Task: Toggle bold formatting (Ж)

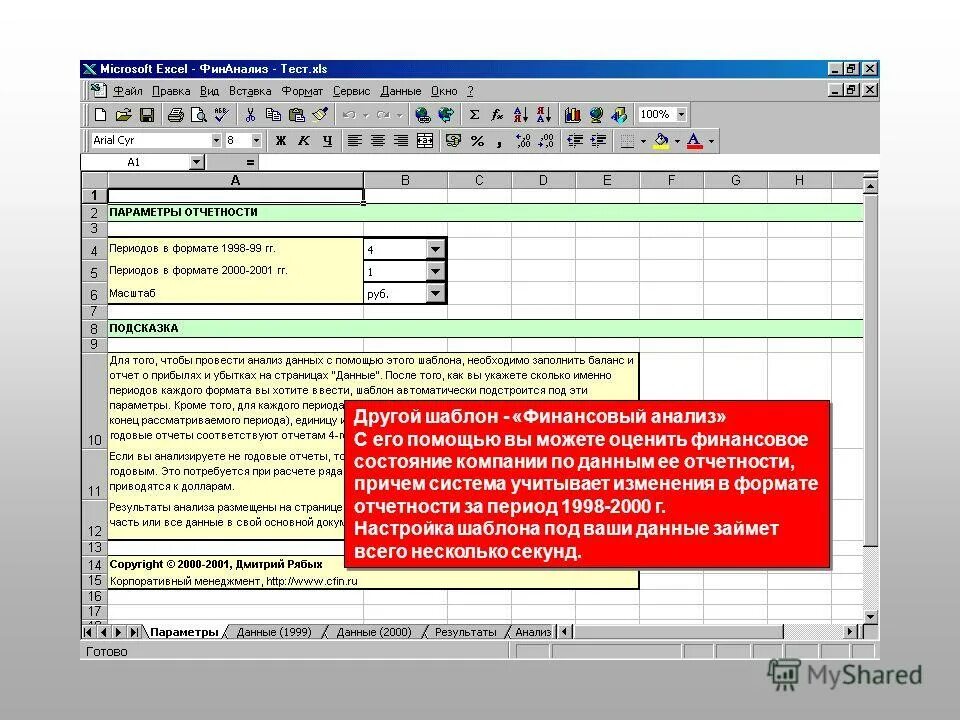Action: tap(280, 140)
